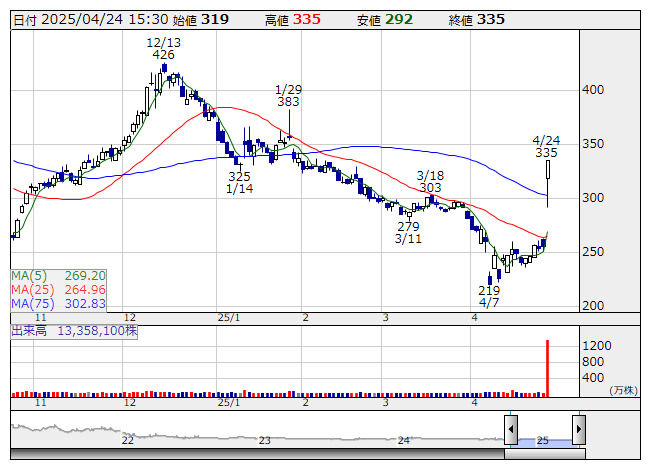Select the MA(25) legend entry
The height and width of the screenshot is (470, 653).
[x=58, y=290]
